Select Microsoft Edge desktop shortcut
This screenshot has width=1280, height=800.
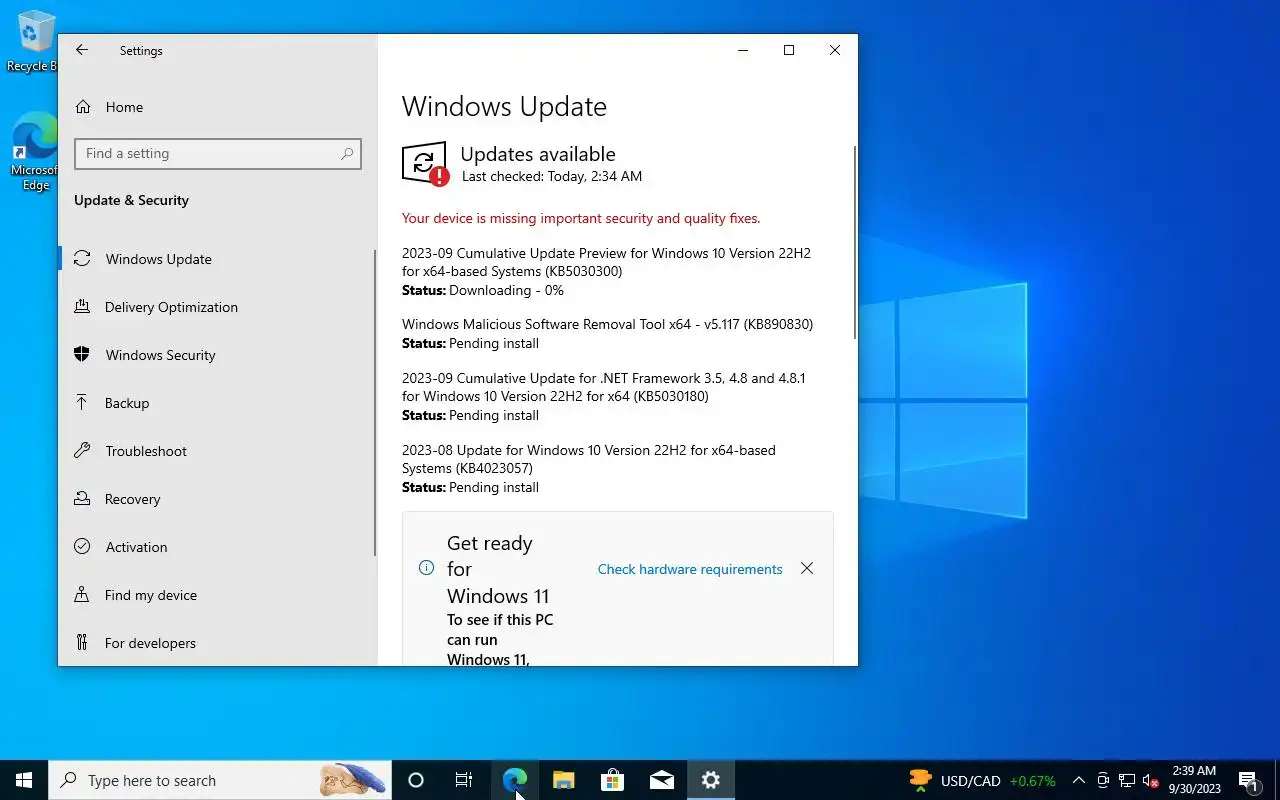tap(33, 152)
